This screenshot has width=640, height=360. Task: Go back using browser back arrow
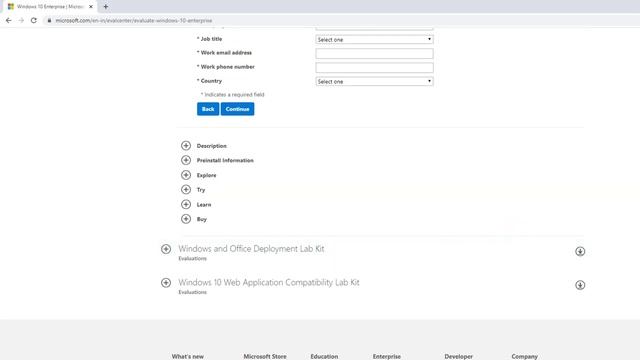click(9, 20)
